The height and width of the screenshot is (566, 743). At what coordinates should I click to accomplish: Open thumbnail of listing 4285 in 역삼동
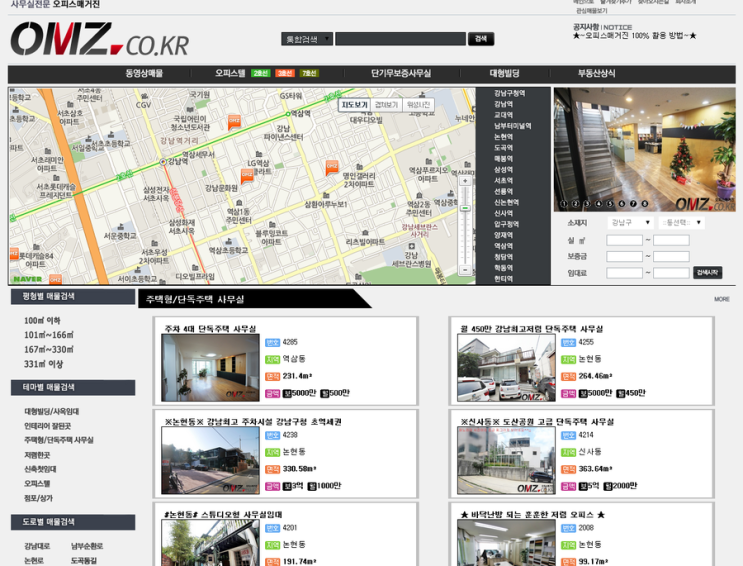tap(210, 368)
